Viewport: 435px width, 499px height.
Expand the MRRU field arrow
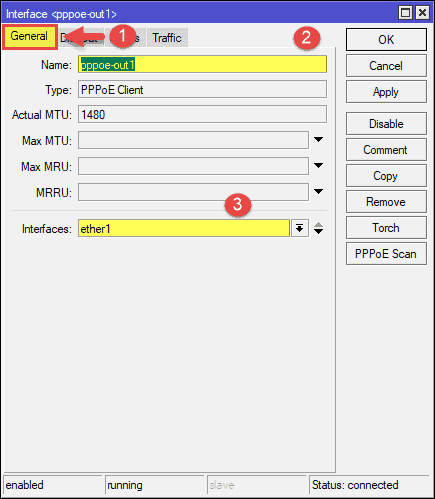point(319,192)
